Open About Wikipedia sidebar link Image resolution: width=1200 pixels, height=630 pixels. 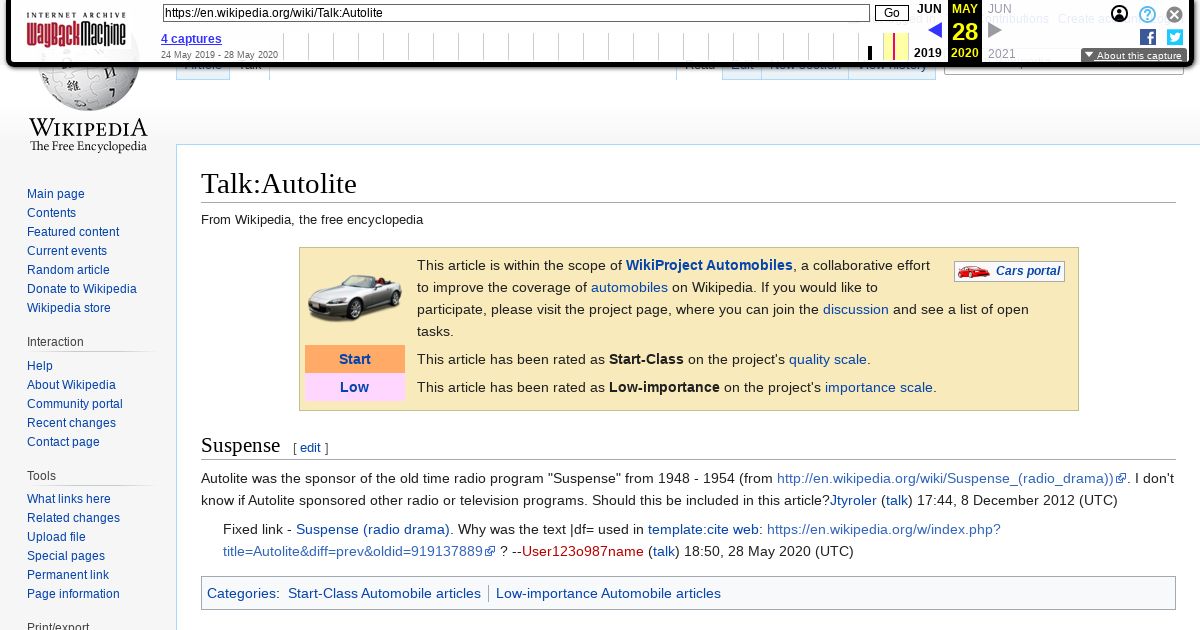(71, 385)
